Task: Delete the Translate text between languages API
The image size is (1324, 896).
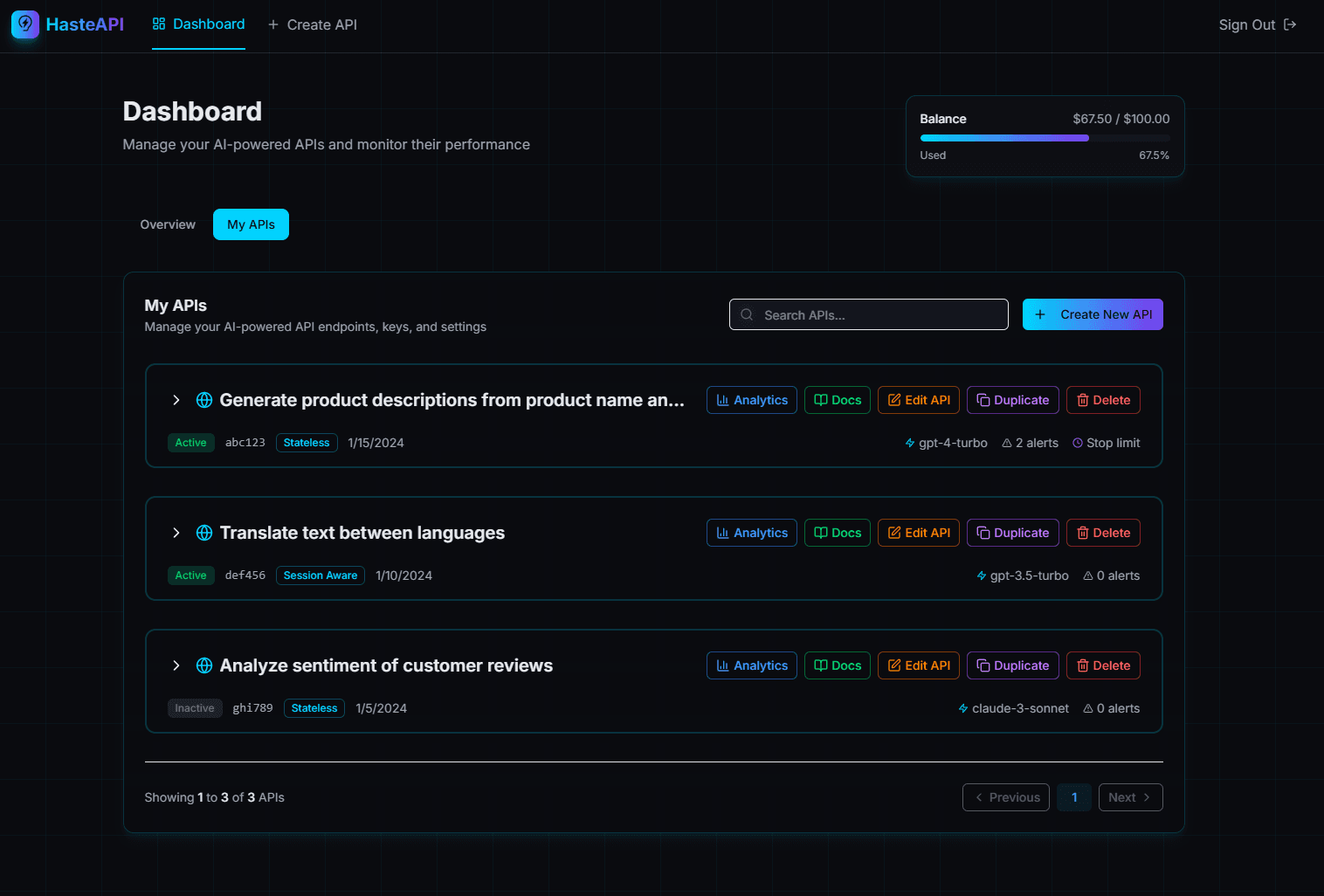Action: coord(1103,533)
